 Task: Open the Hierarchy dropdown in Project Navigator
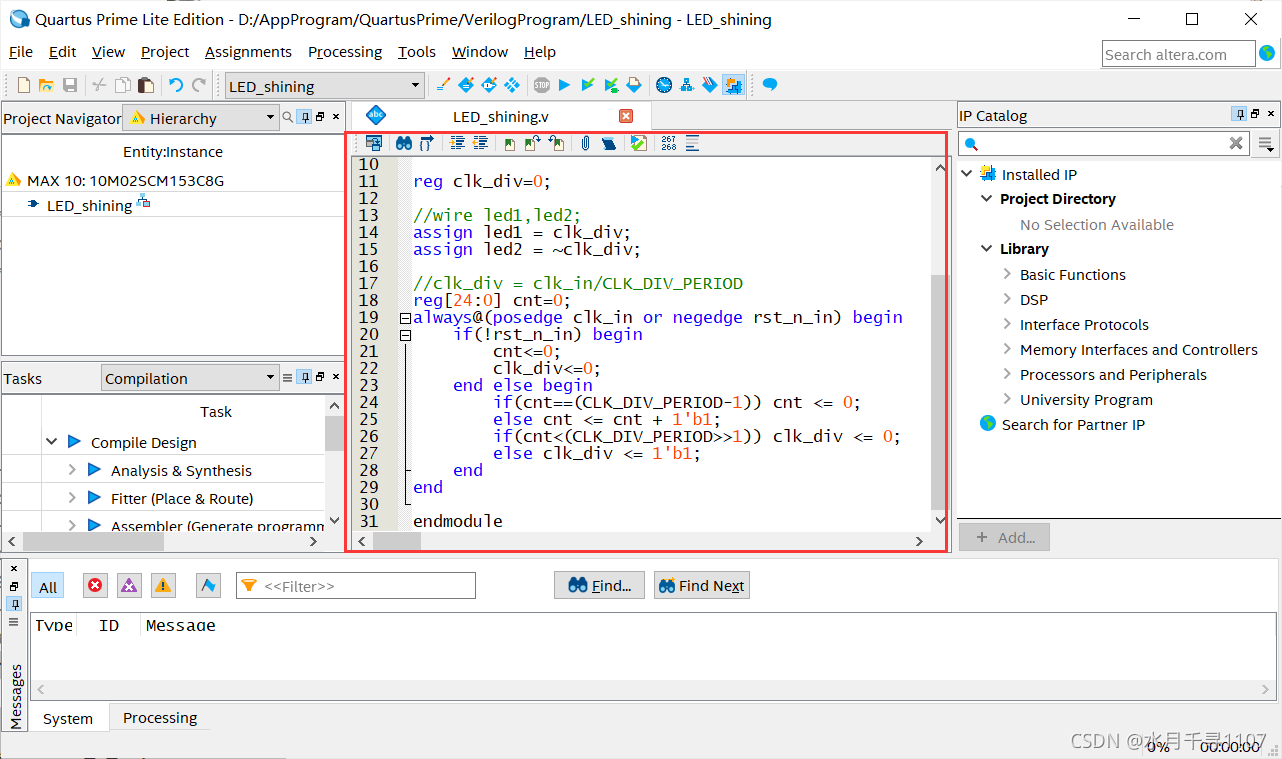coord(200,118)
